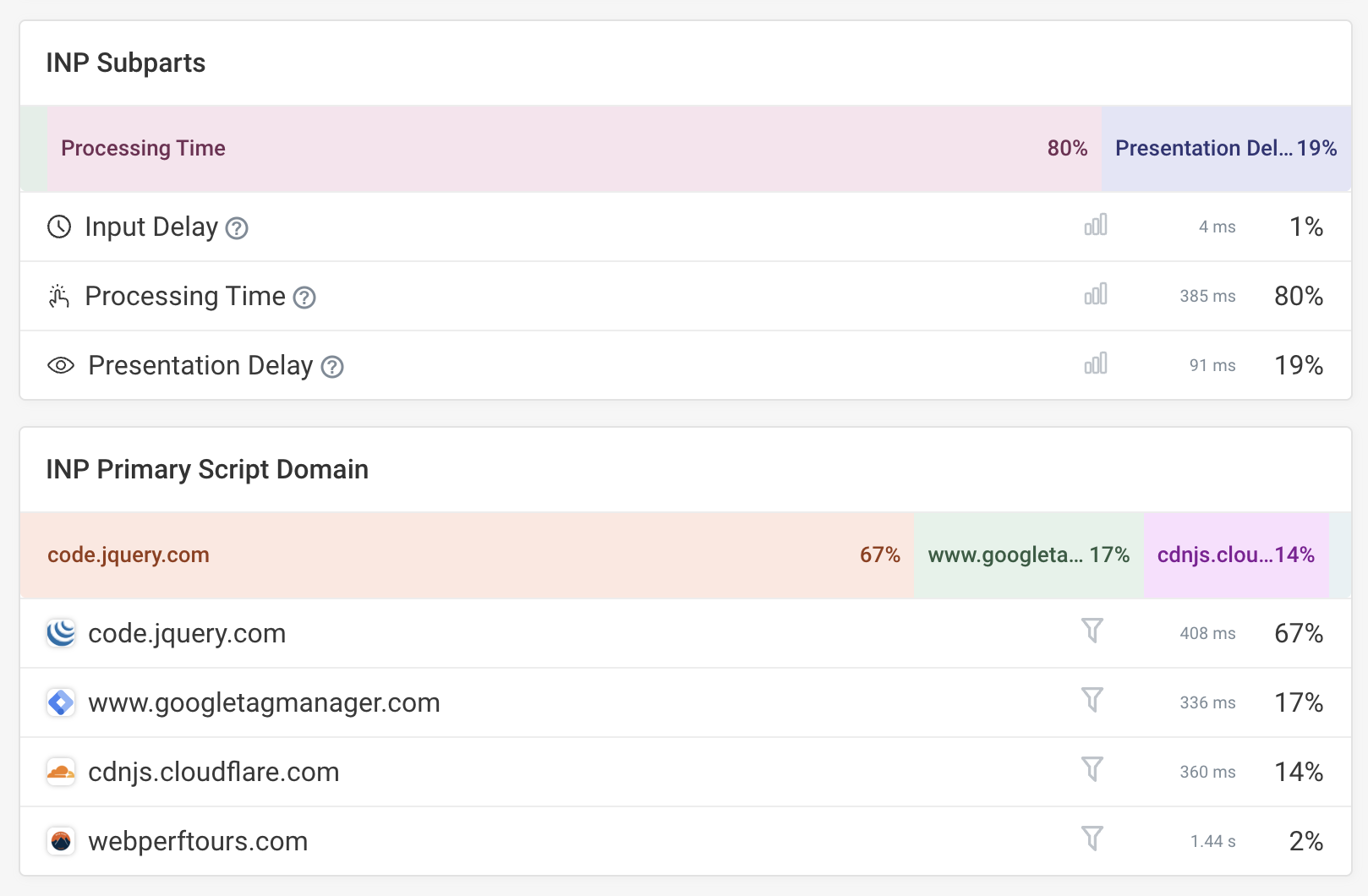Click the Google Tag Manager logo
The width and height of the screenshot is (1368, 896).
(61, 702)
